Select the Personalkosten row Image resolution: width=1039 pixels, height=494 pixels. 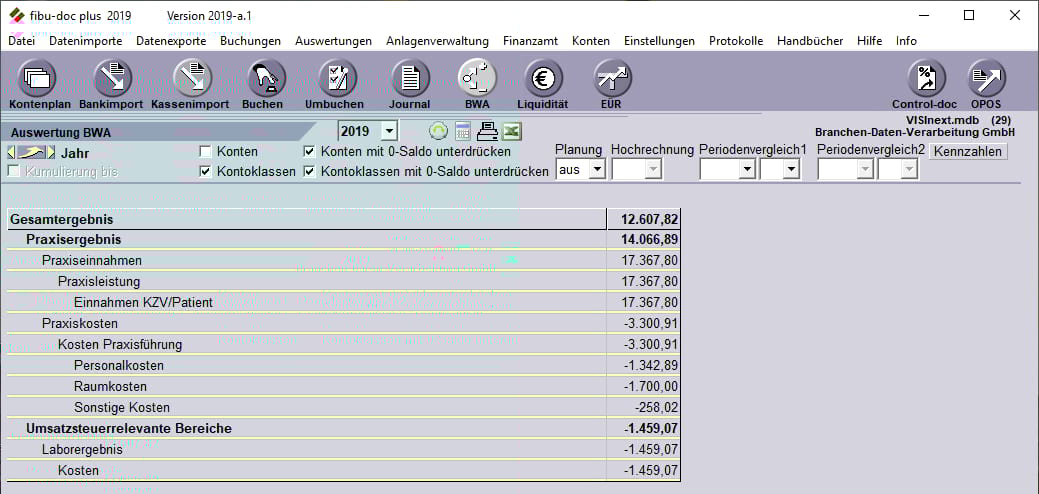coord(343,366)
